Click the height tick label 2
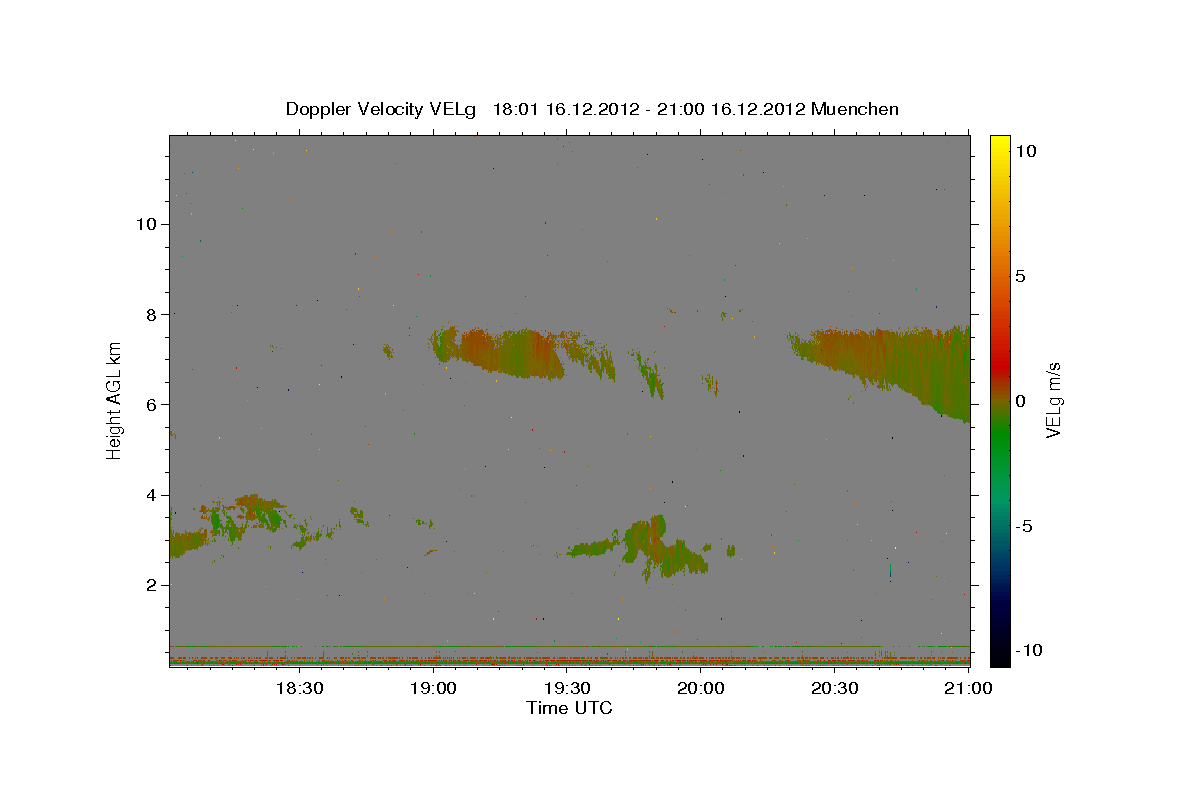This screenshot has width=1200, height=800. pyautogui.click(x=152, y=585)
